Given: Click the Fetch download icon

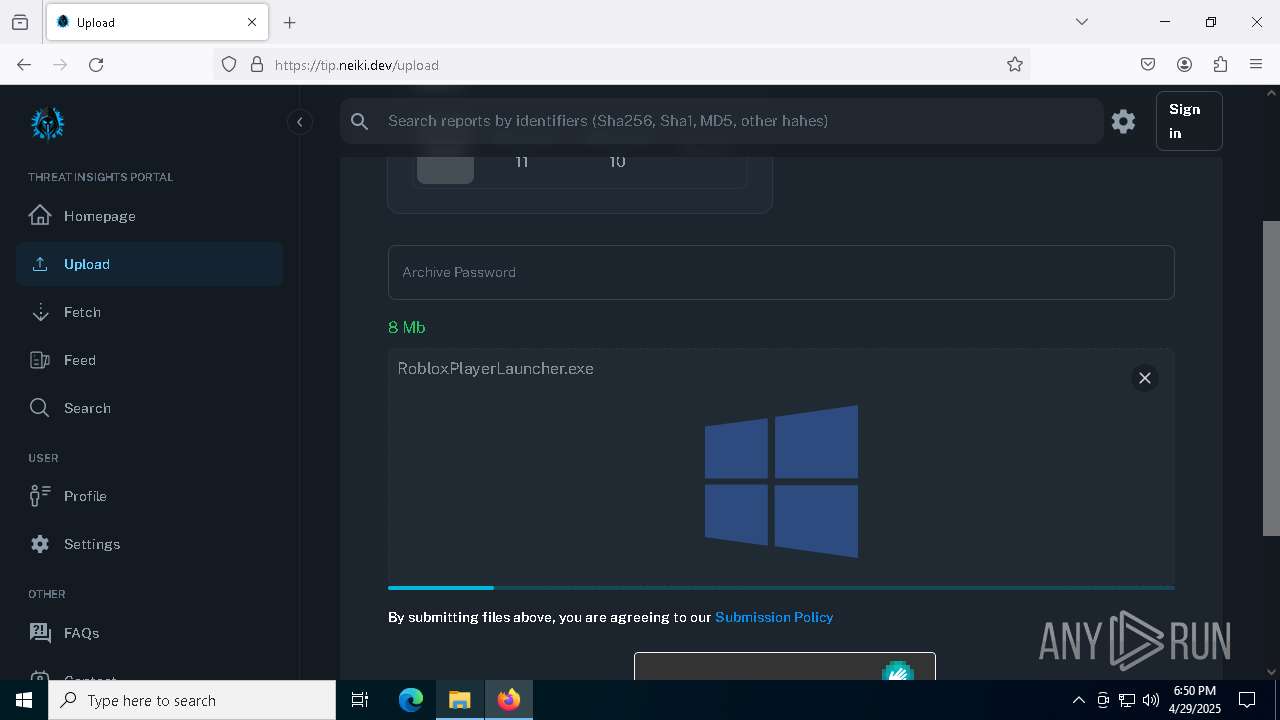Looking at the screenshot, I should coord(40,312).
